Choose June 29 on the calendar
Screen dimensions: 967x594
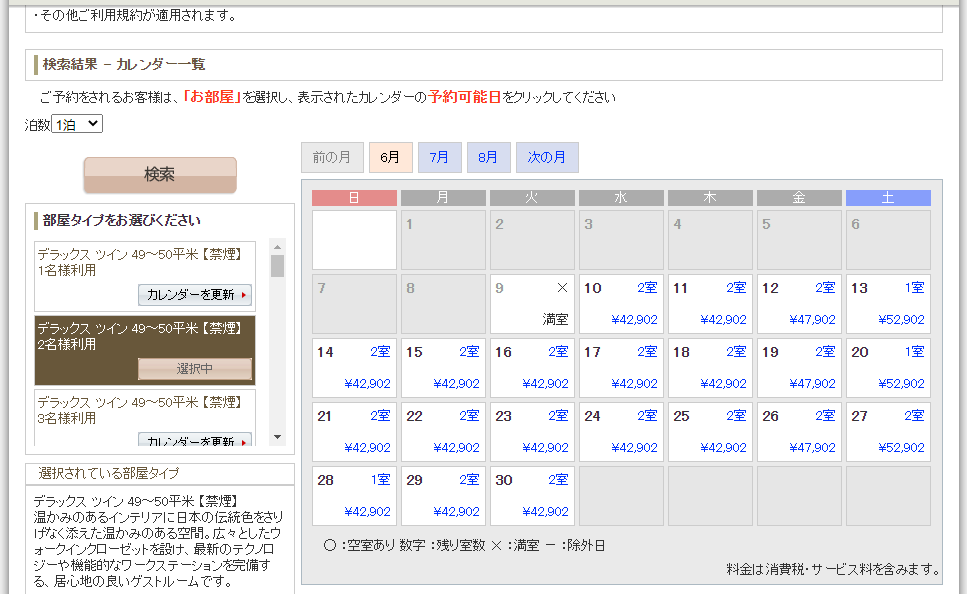[x=443, y=497]
